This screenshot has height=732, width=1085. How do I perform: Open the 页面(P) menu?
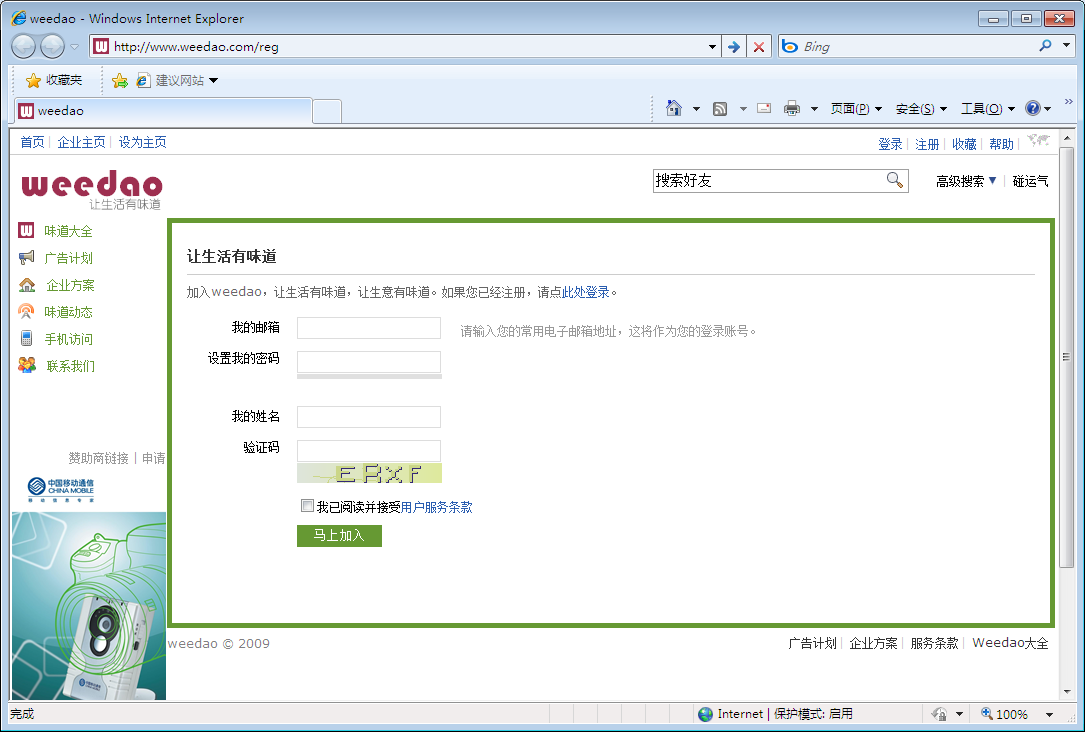857,109
